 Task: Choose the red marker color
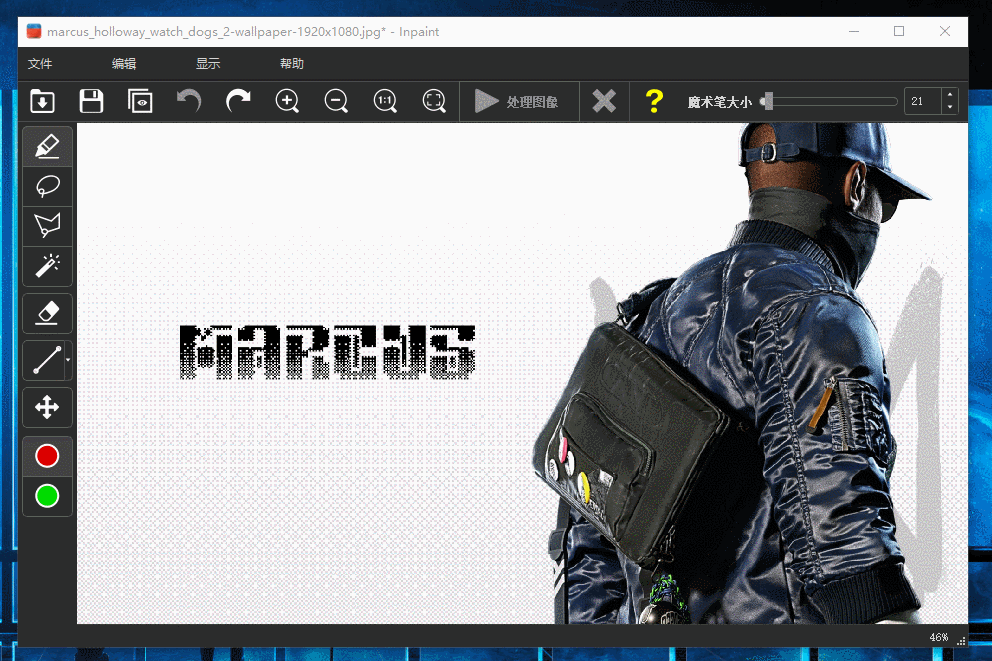47,456
